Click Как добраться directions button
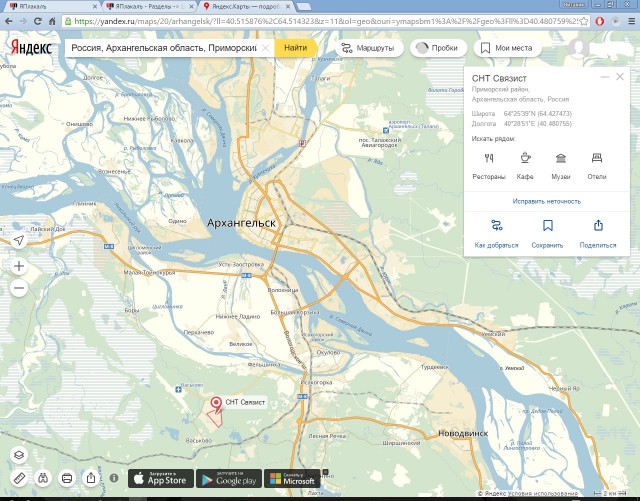 coord(496,234)
